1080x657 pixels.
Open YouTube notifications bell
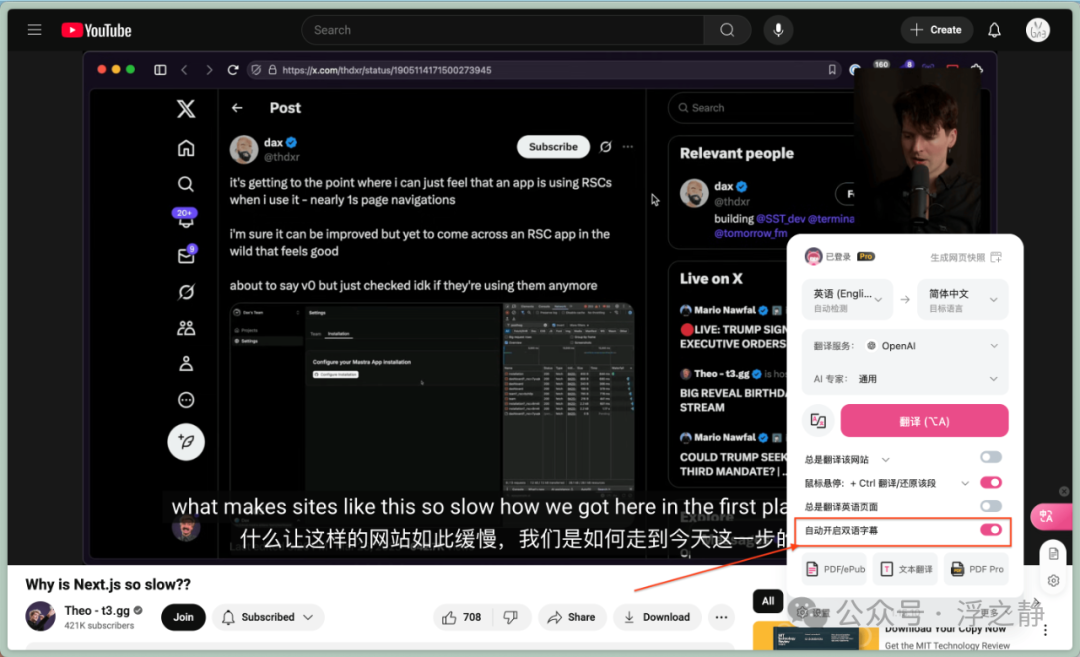pos(994,30)
